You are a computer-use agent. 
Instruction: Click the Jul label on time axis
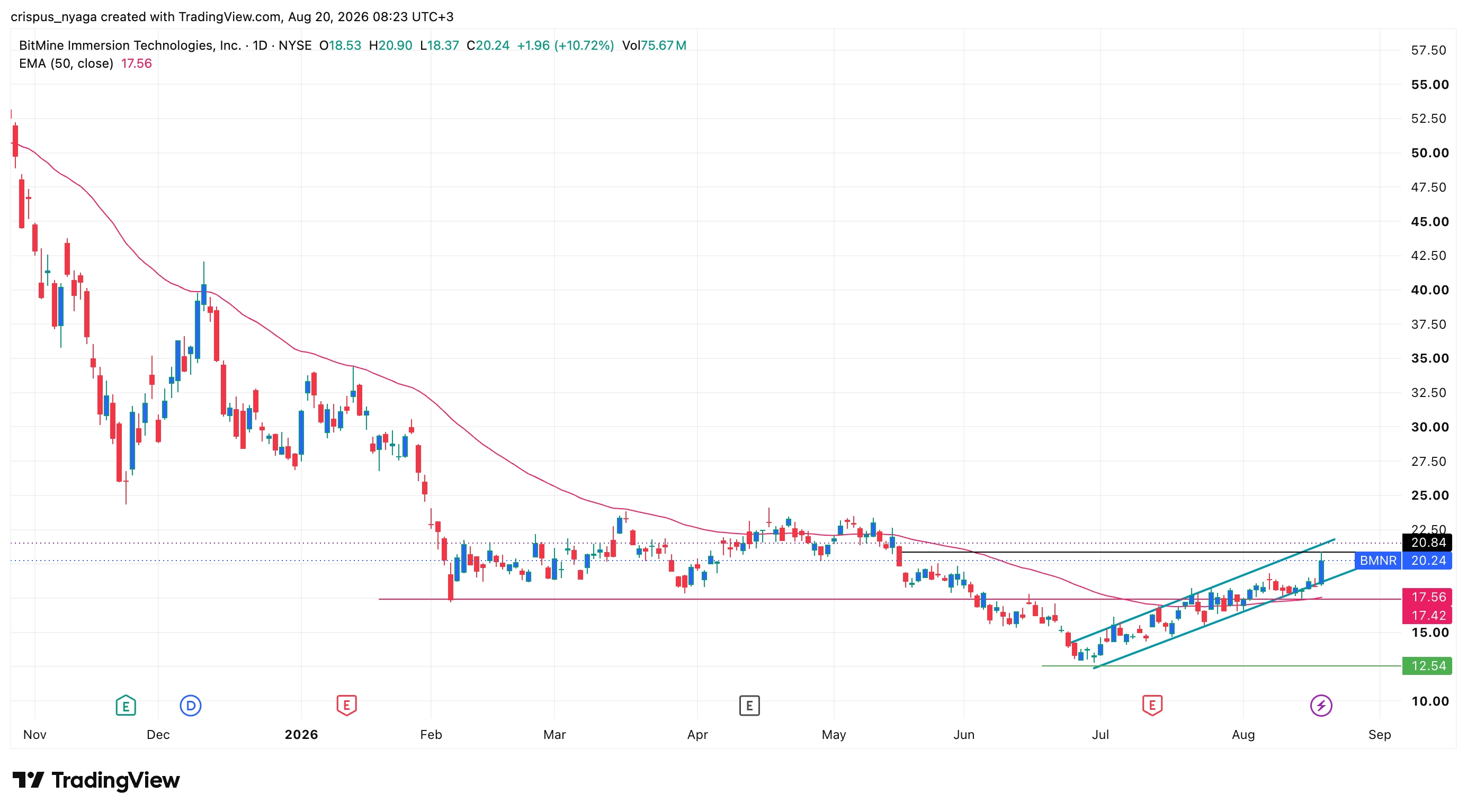click(x=1101, y=735)
